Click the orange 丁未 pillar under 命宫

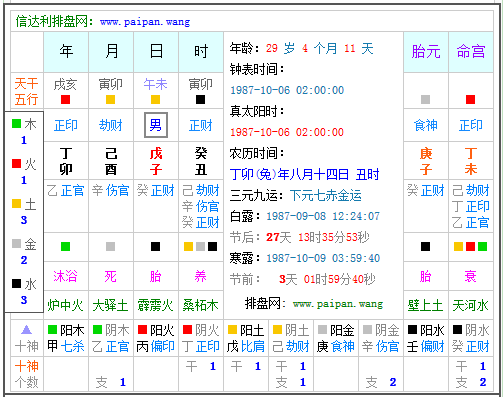(x=471, y=161)
